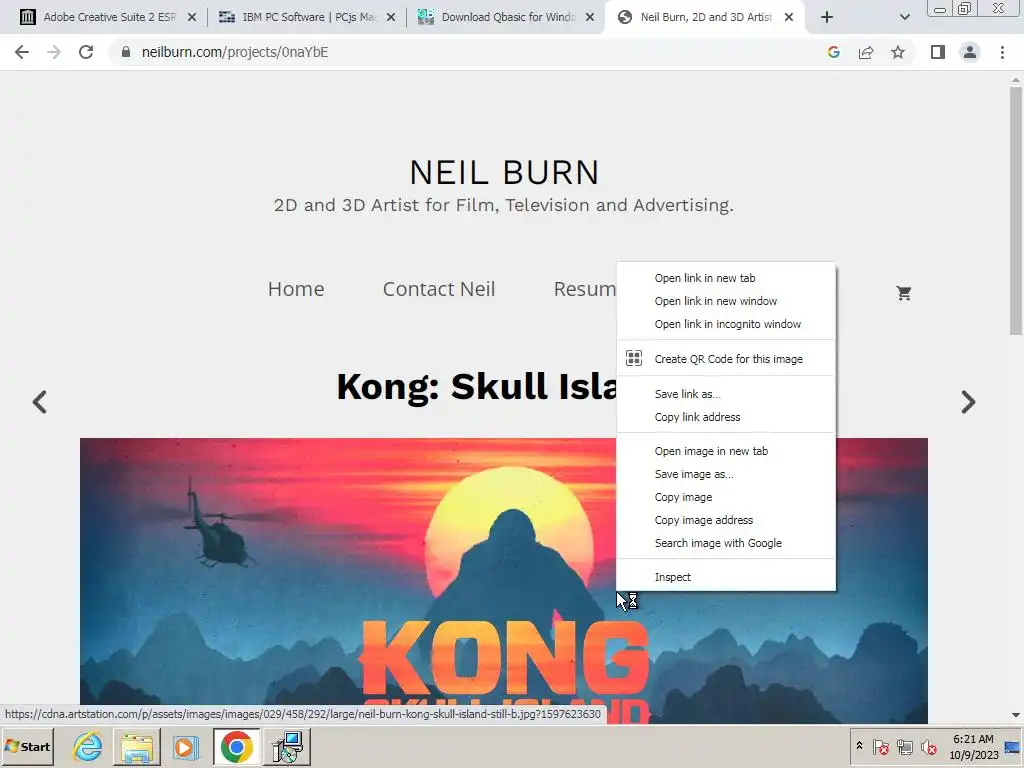1024x768 pixels.
Task: Open the Chrome profile avatar
Action: (x=970, y=52)
